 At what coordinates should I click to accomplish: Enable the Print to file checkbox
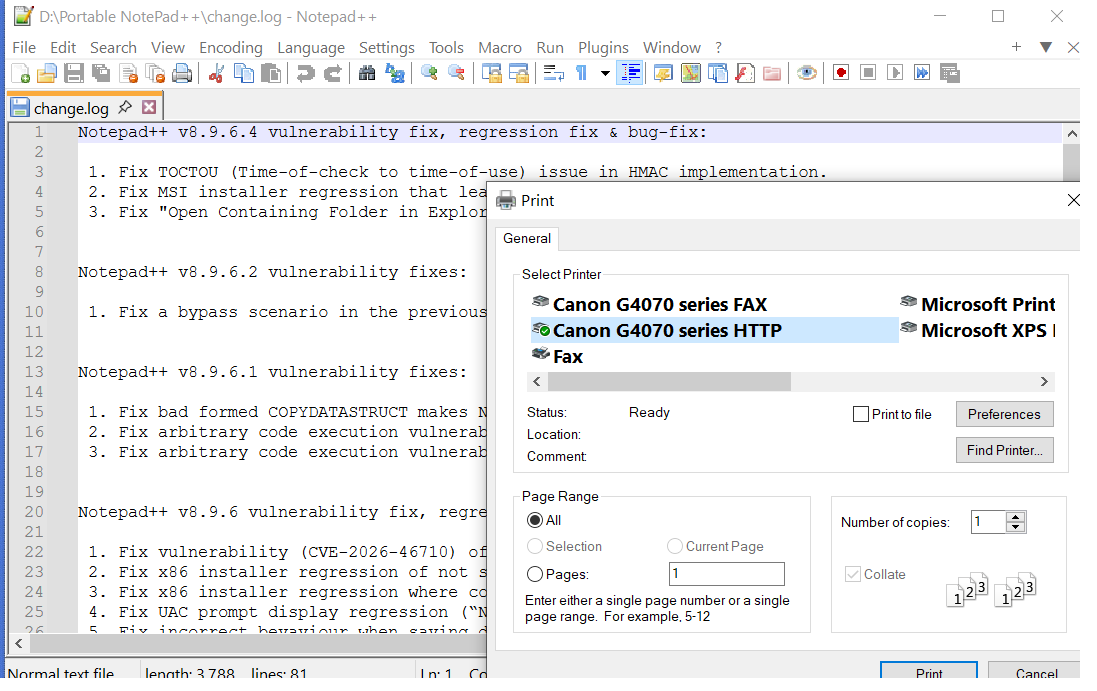click(x=861, y=414)
